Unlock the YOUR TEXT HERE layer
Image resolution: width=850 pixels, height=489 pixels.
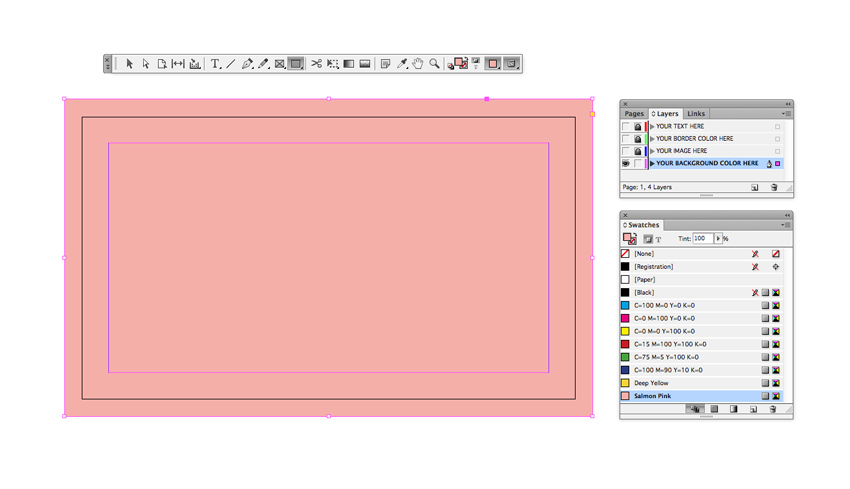(x=638, y=126)
